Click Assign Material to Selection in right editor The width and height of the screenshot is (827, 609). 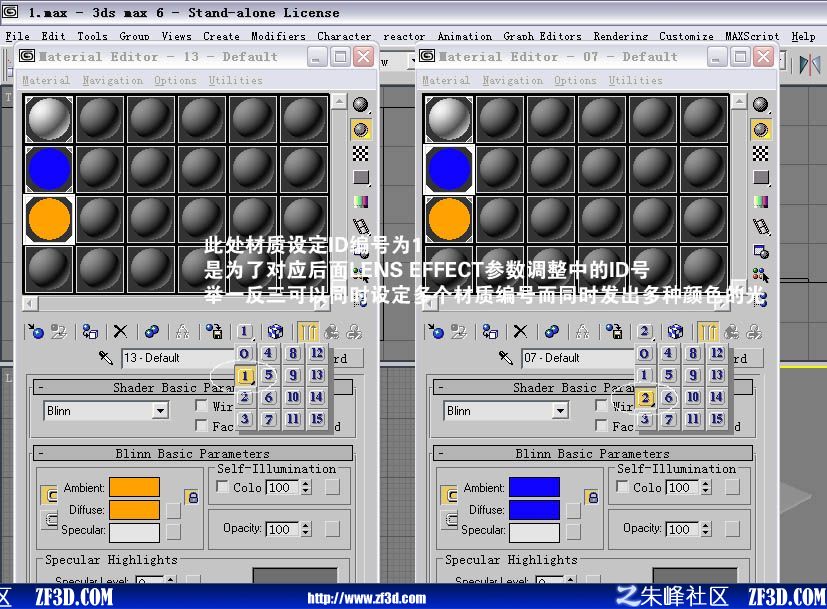pyautogui.click(x=490, y=332)
